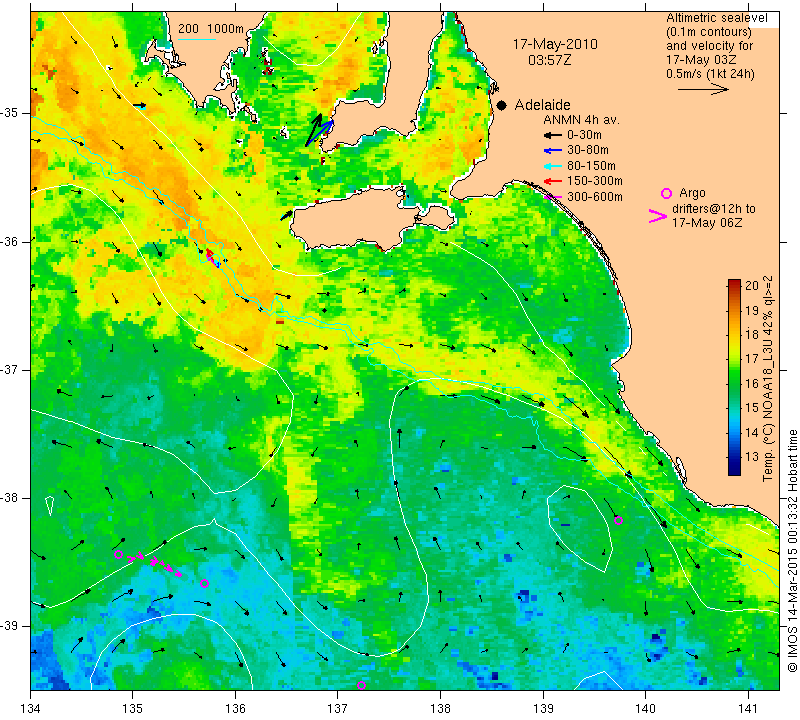Click the dark blue bottom of the colorbar
Screen dimensions: 800x720
pyautogui.click(x=734, y=468)
